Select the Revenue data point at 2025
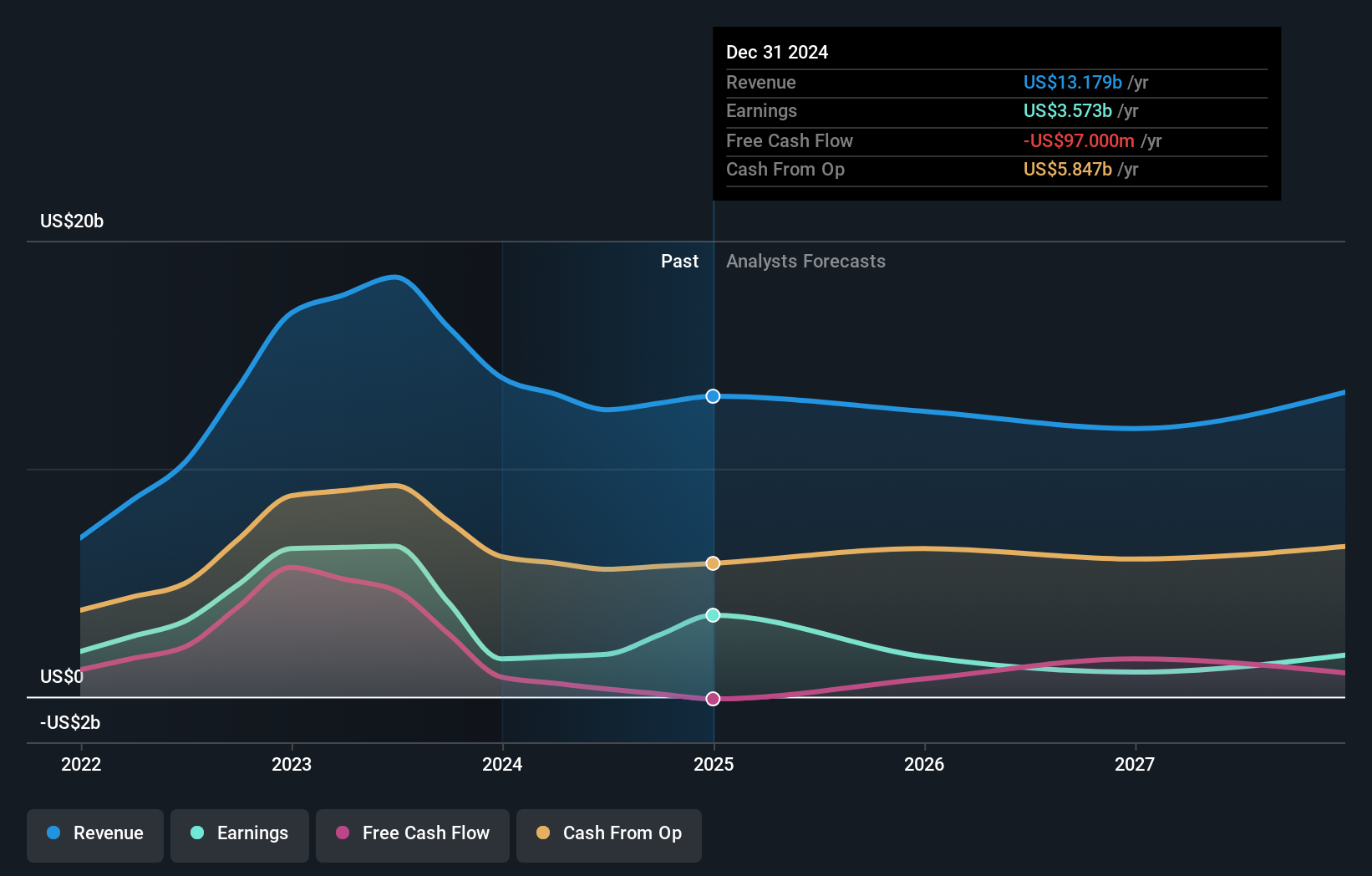Viewport: 1372px width, 876px height. (713, 396)
